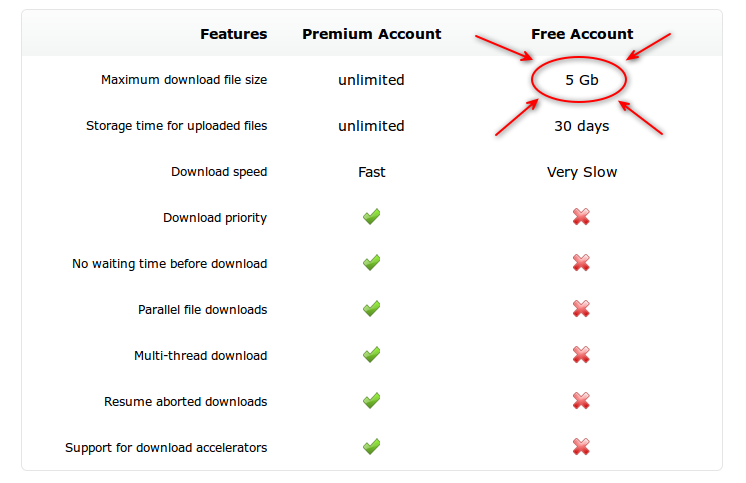Click red cross for download accelerators support
The width and height of the screenshot is (746, 483).
point(581,447)
